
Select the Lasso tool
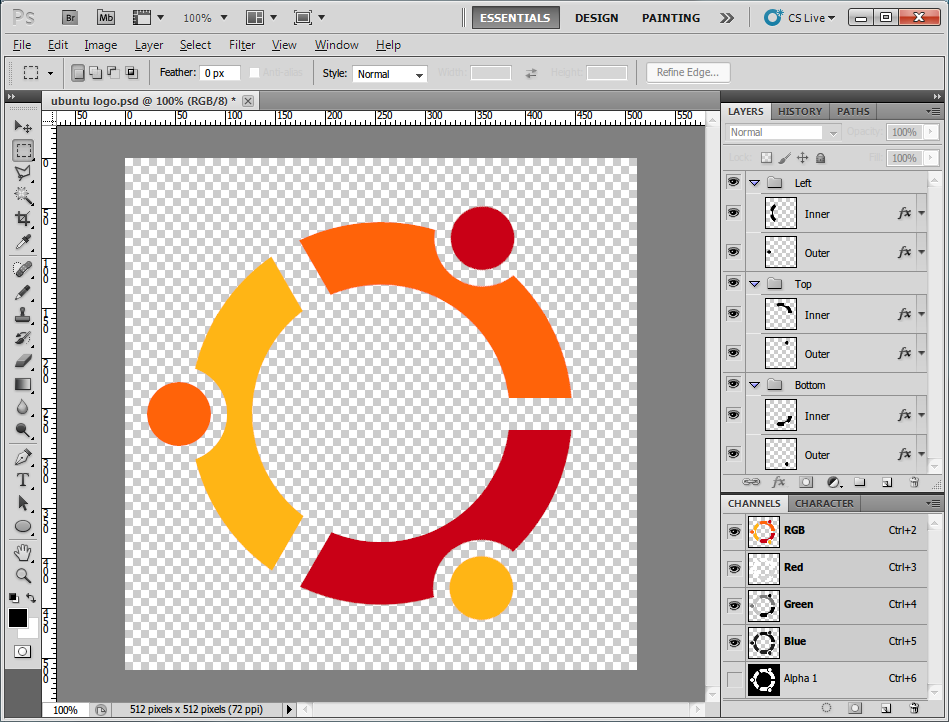[x=23, y=172]
